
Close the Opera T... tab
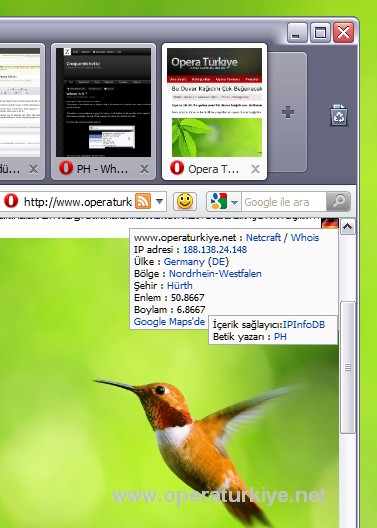(255, 169)
